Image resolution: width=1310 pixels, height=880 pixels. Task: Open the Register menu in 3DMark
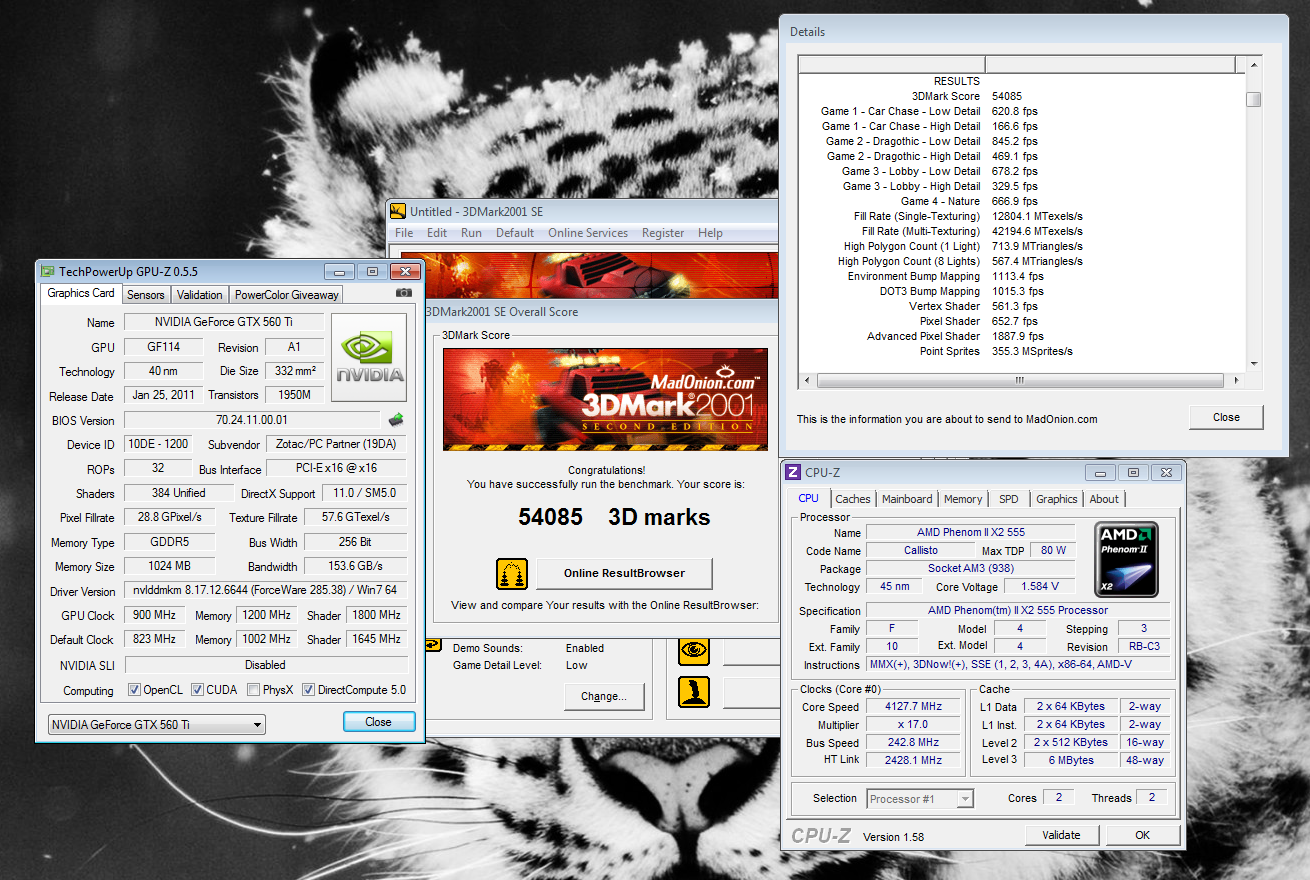(663, 233)
